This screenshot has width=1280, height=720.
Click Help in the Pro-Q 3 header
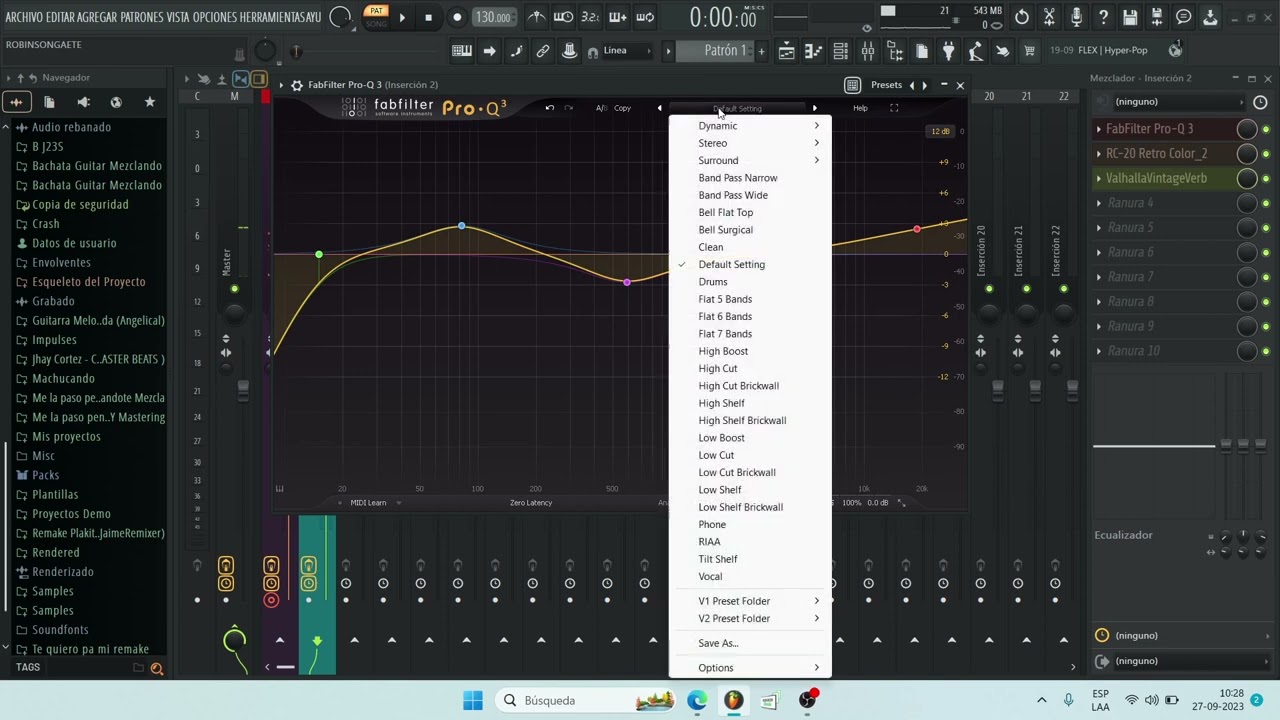point(860,108)
